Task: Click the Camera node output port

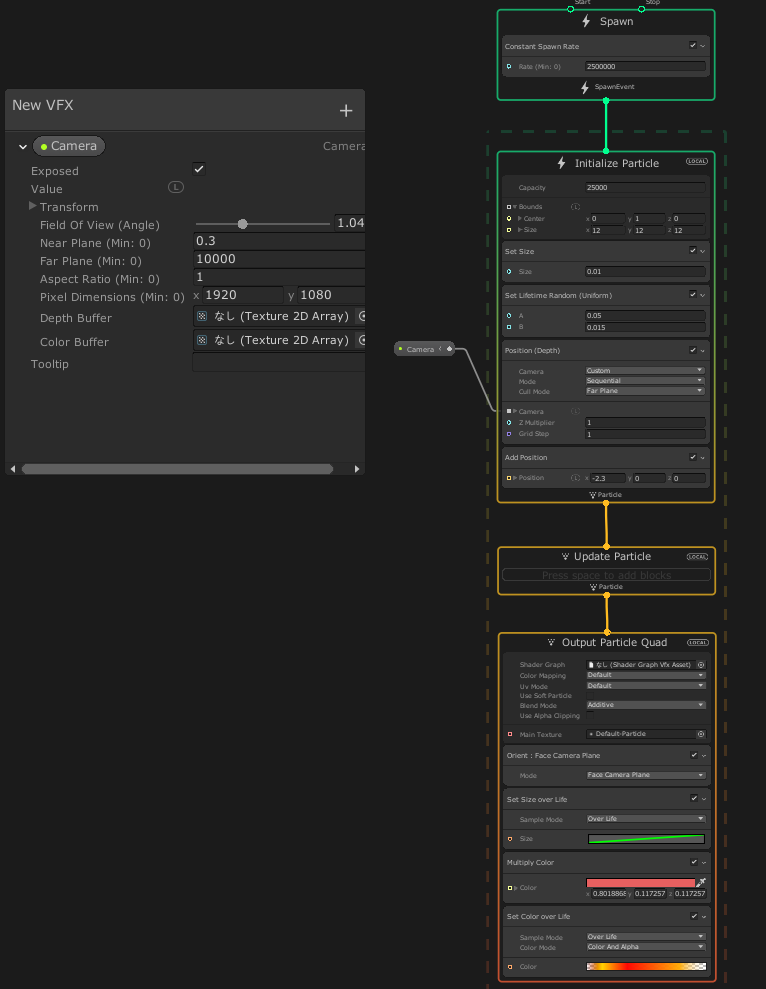Action: pyautogui.click(x=449, y=349)
